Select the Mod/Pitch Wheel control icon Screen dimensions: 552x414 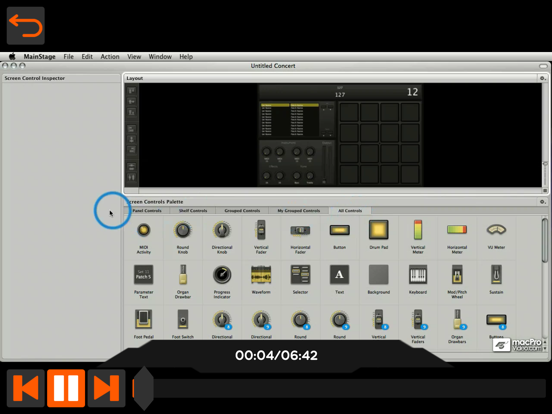[457, 275]
